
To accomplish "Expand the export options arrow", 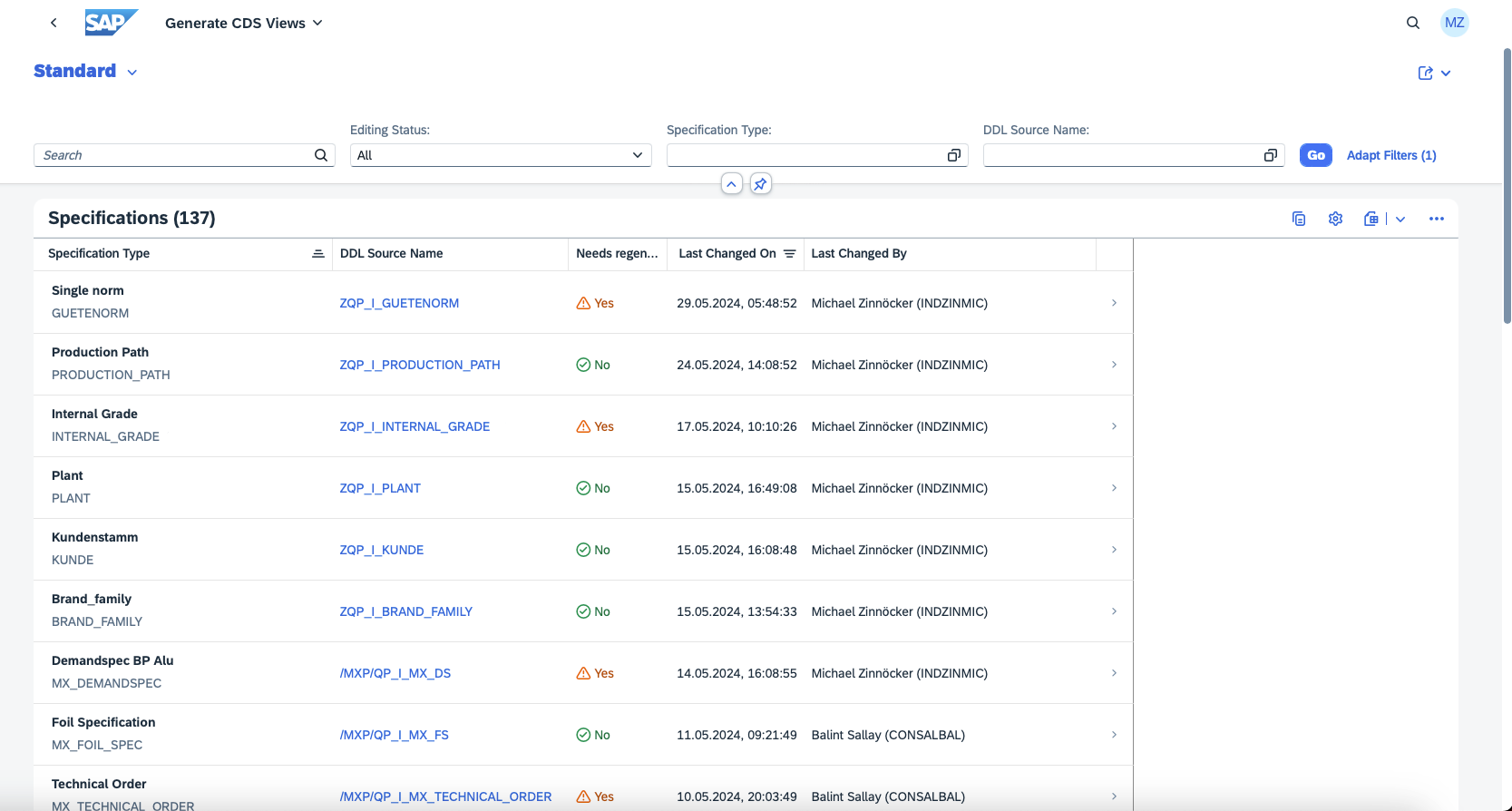I will click(x=1400, y=219).
